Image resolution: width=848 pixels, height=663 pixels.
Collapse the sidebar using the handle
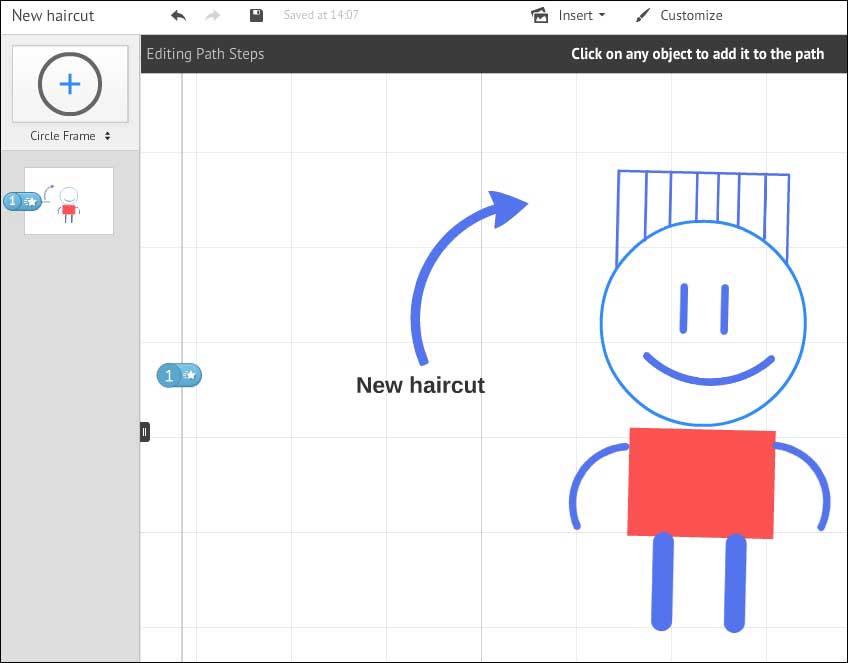click(x=145, y=432)
